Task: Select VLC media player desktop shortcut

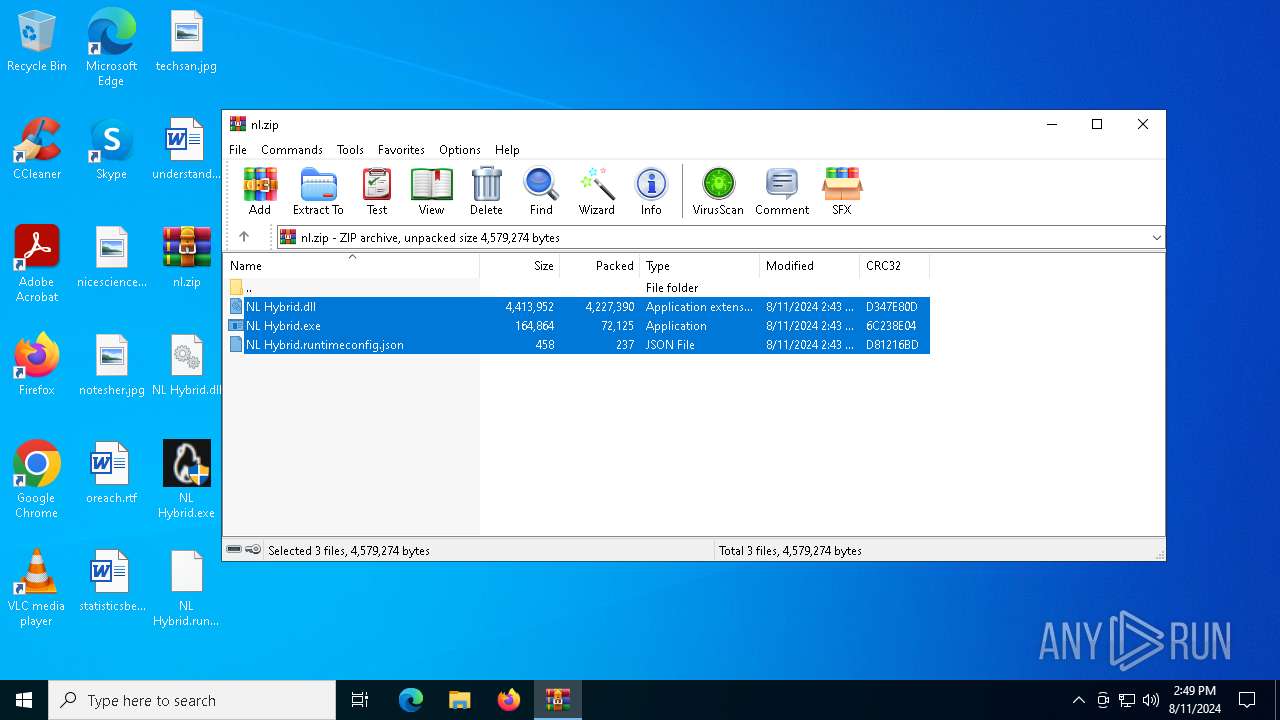Action: click(x=37, y=588)
